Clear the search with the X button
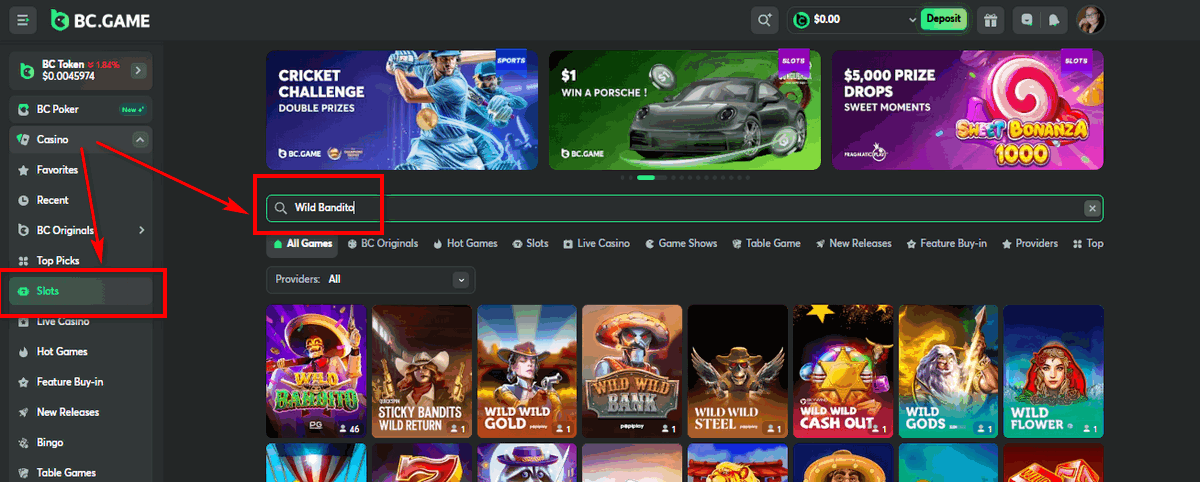 coord(1092,208)
